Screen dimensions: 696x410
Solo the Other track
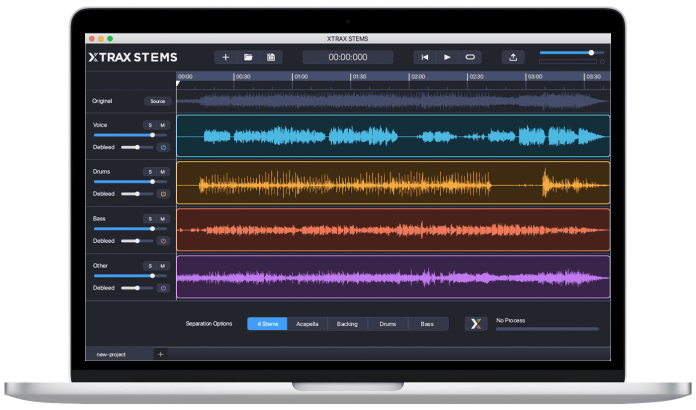(150, 266)
